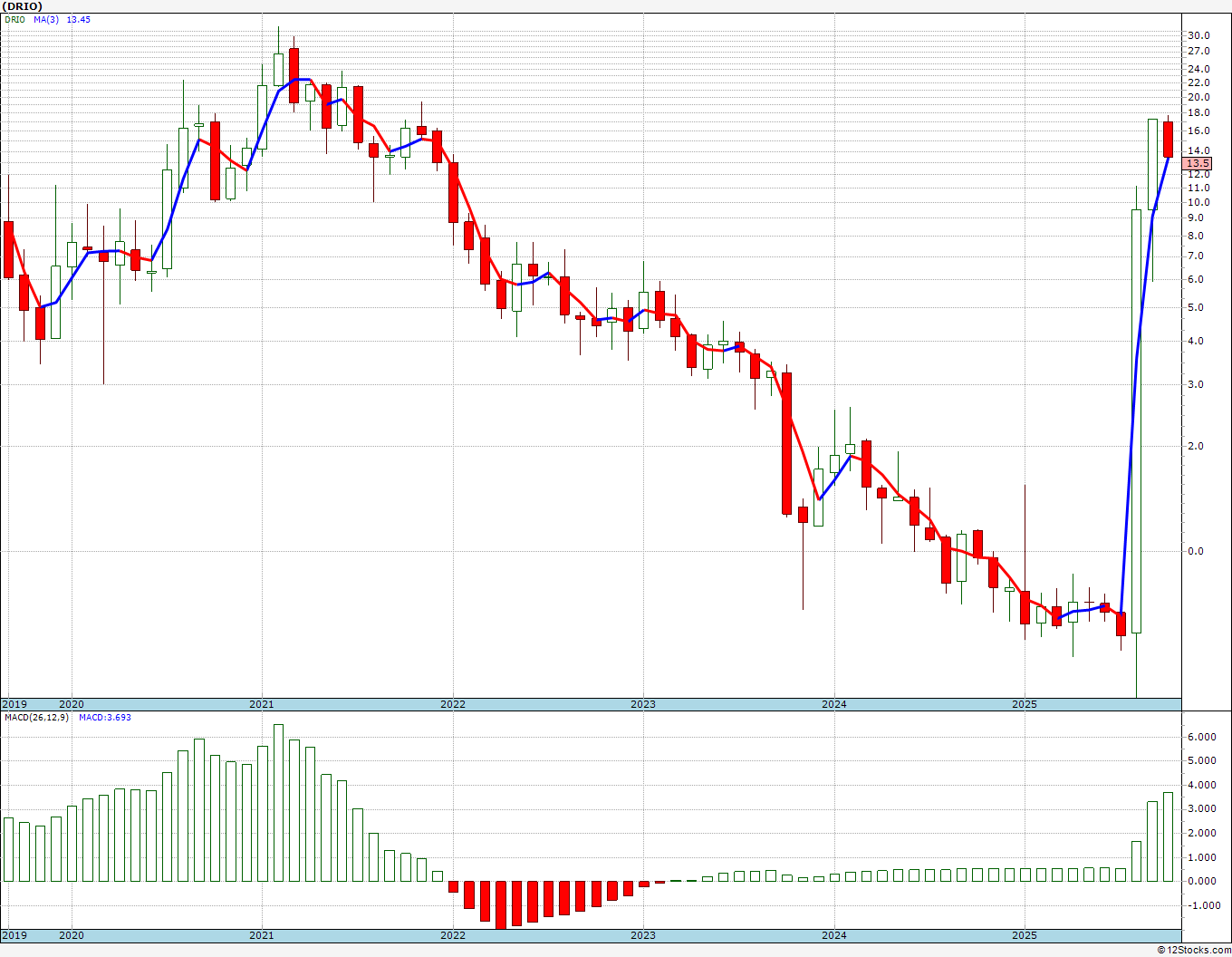Screen dimensions: 1232x957
Task: Click the (DRIO) chart title
Action: (21, 6)
